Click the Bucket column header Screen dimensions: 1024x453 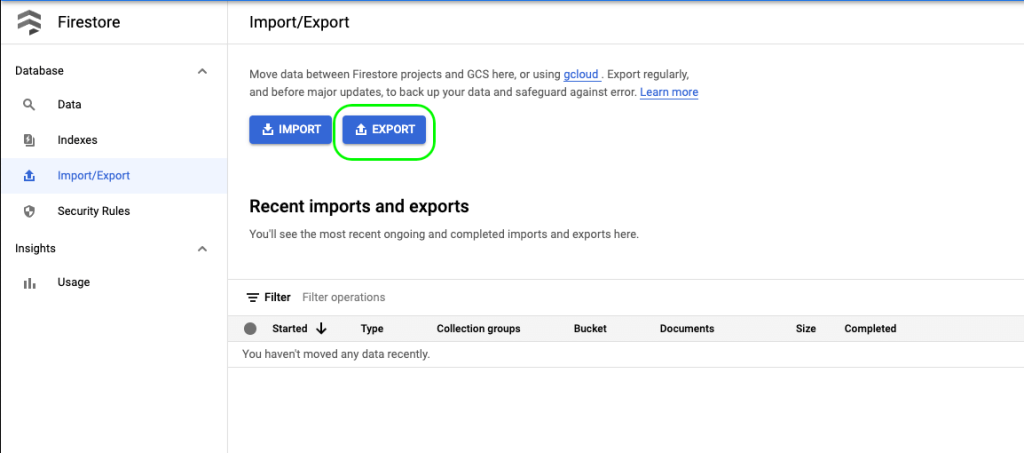coord(590,328)
